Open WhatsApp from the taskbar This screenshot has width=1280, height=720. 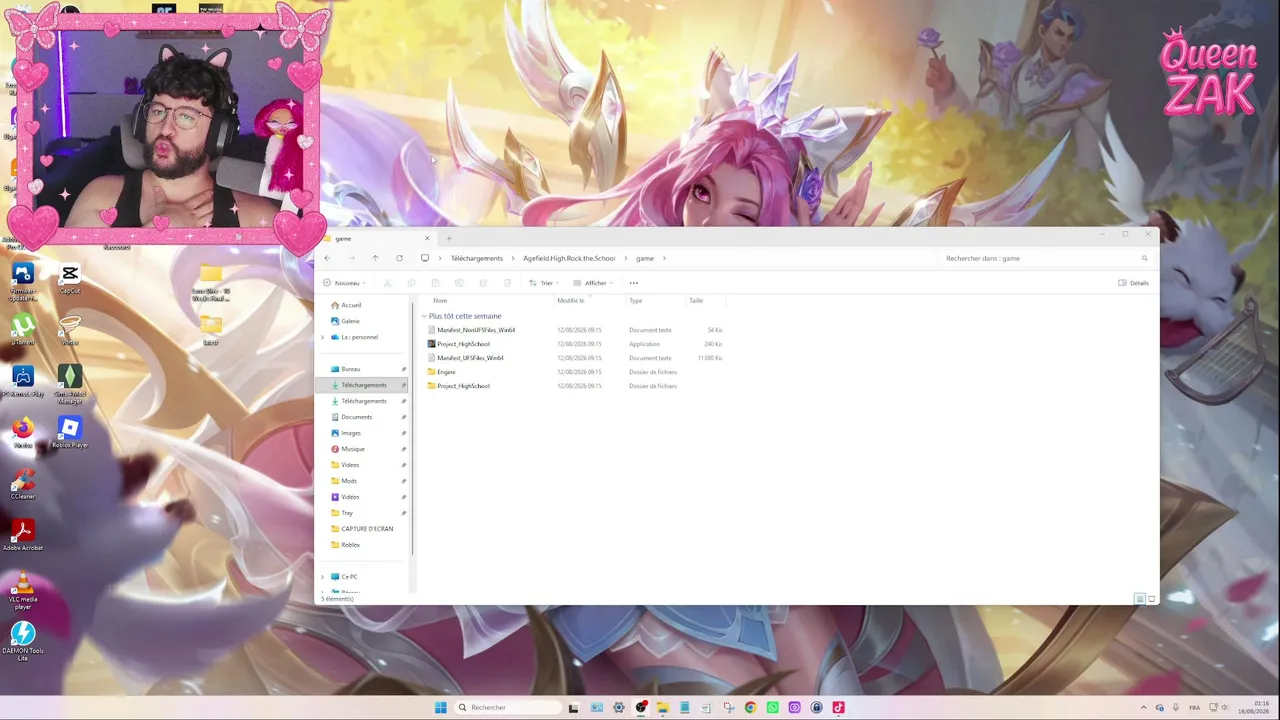pos(772,708)
